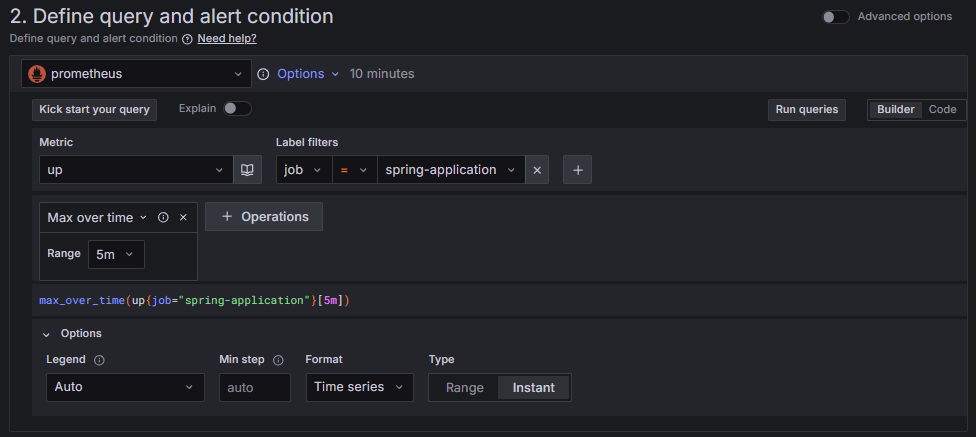This screenshot has height=437, width=976.
Task: Click the Legend info icon
Action: click(99, 360)
